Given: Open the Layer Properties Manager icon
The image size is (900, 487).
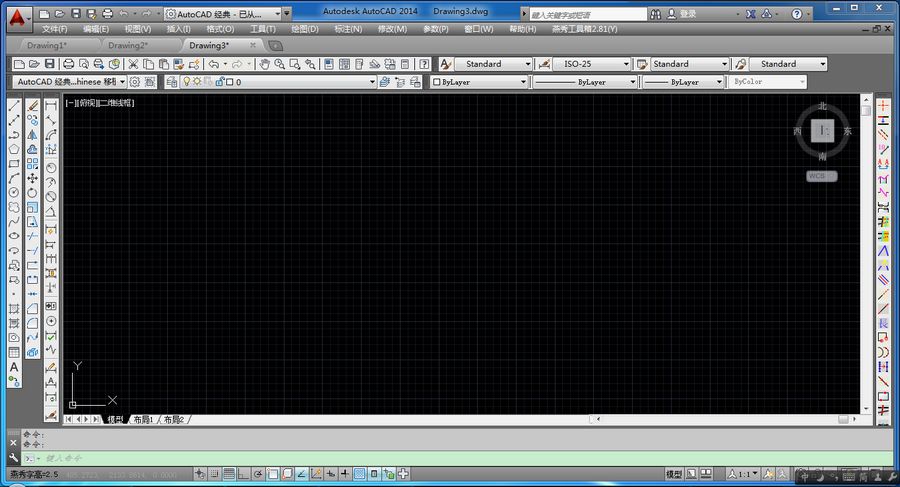Looking at the screenshot, I should tap(171, 82).
